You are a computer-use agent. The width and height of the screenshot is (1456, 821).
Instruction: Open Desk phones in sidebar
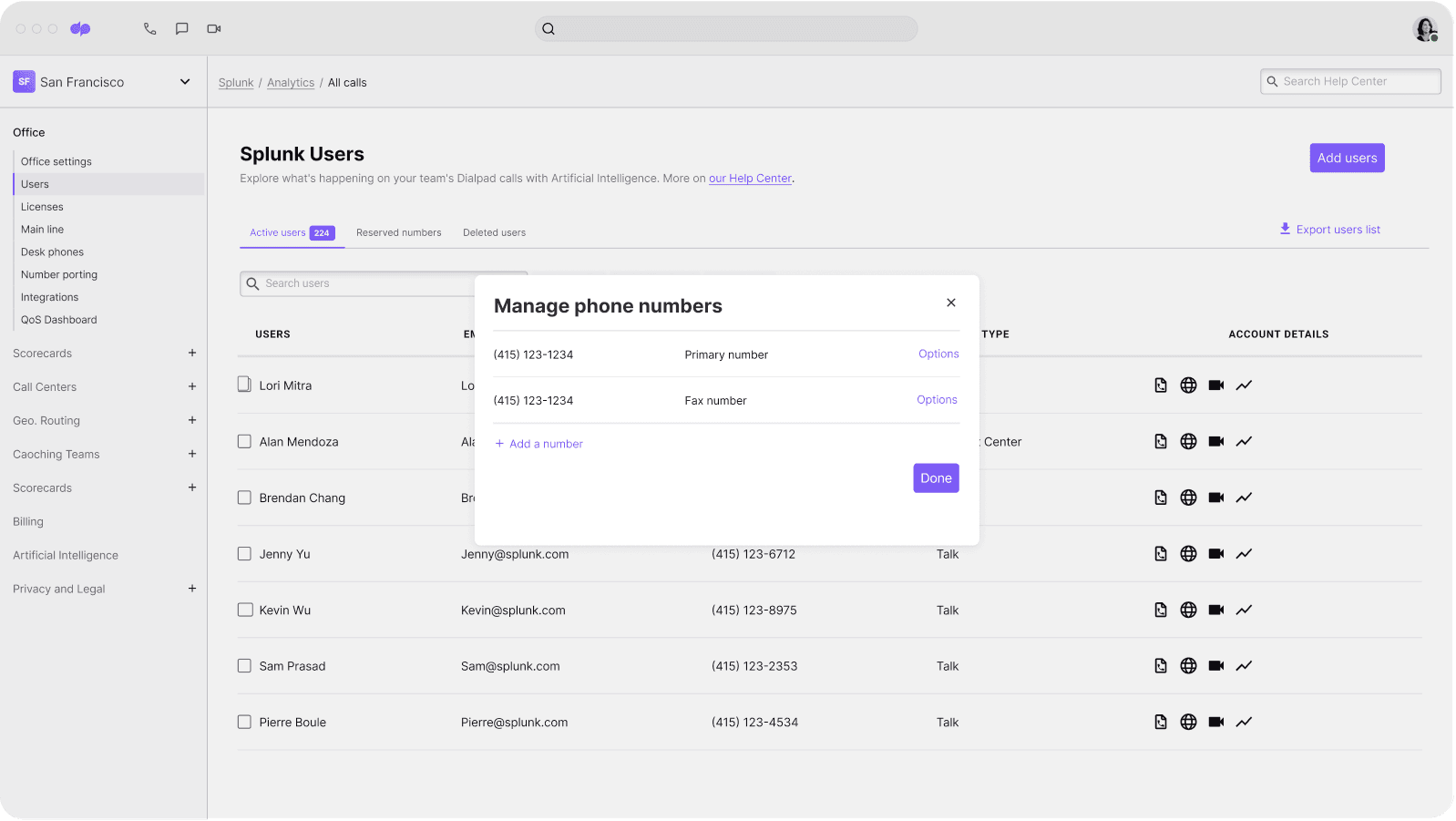click(52, 252)
